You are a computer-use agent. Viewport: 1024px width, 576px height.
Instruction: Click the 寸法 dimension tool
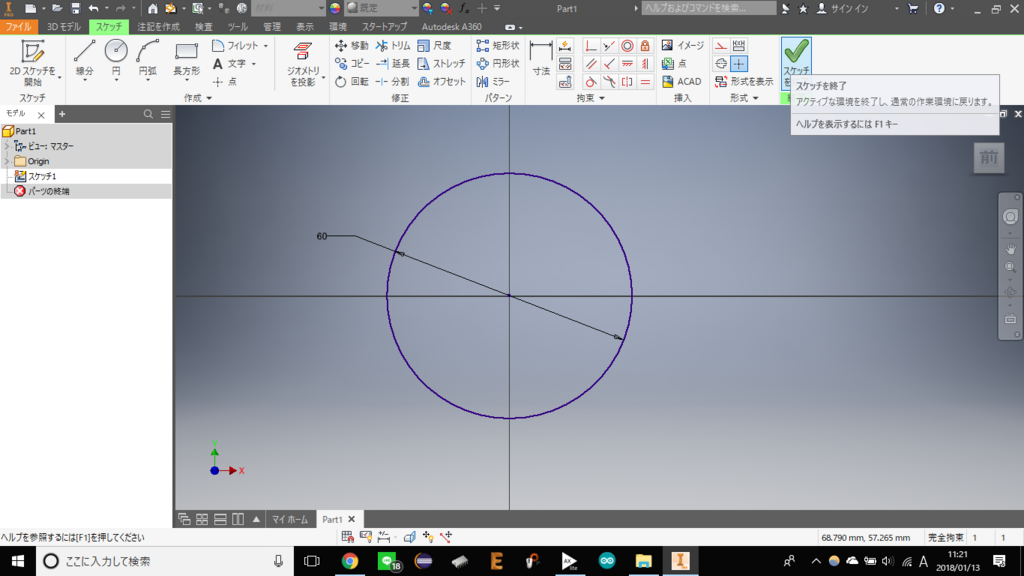click(541, 57)
